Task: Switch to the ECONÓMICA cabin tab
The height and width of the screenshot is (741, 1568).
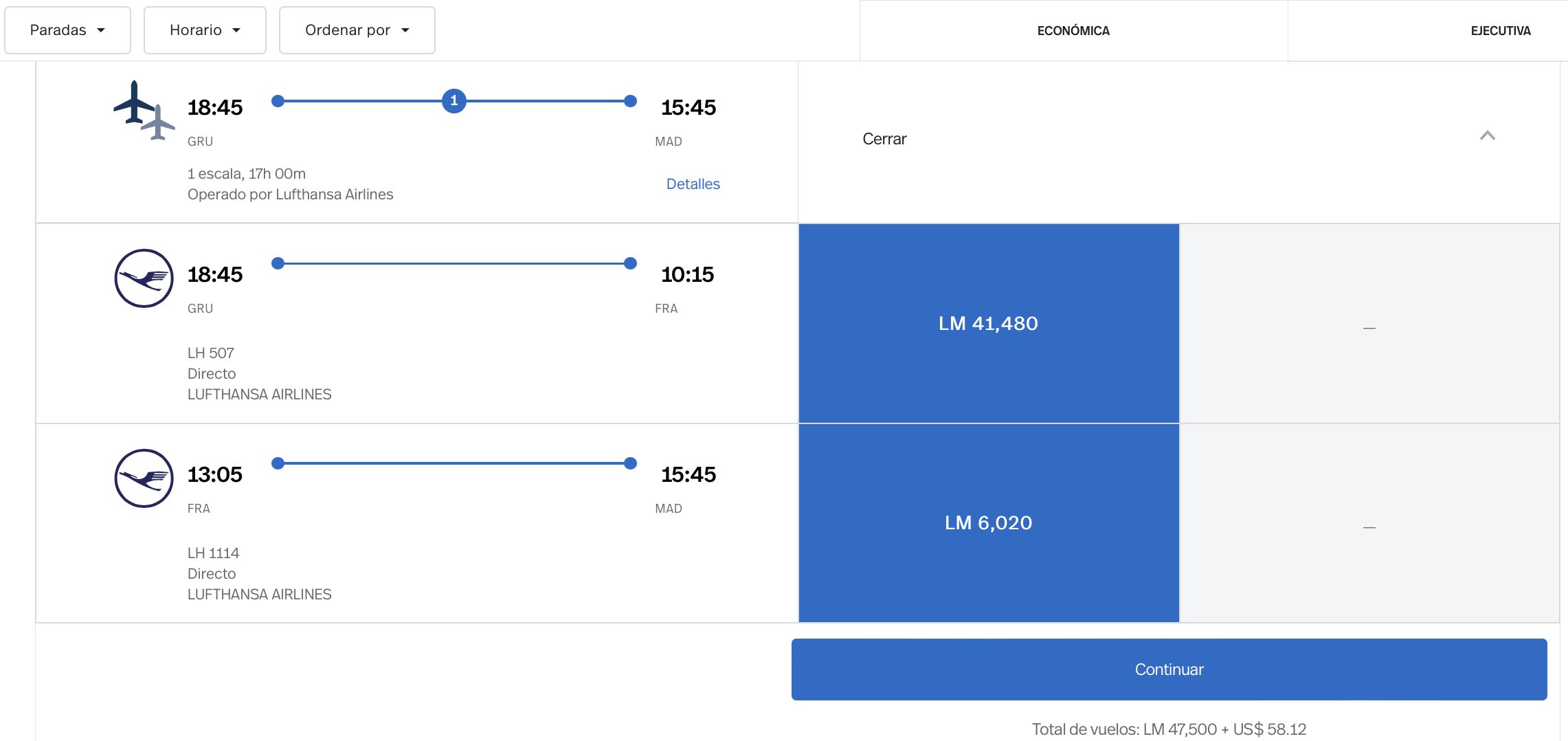Action: point(1073,31)
